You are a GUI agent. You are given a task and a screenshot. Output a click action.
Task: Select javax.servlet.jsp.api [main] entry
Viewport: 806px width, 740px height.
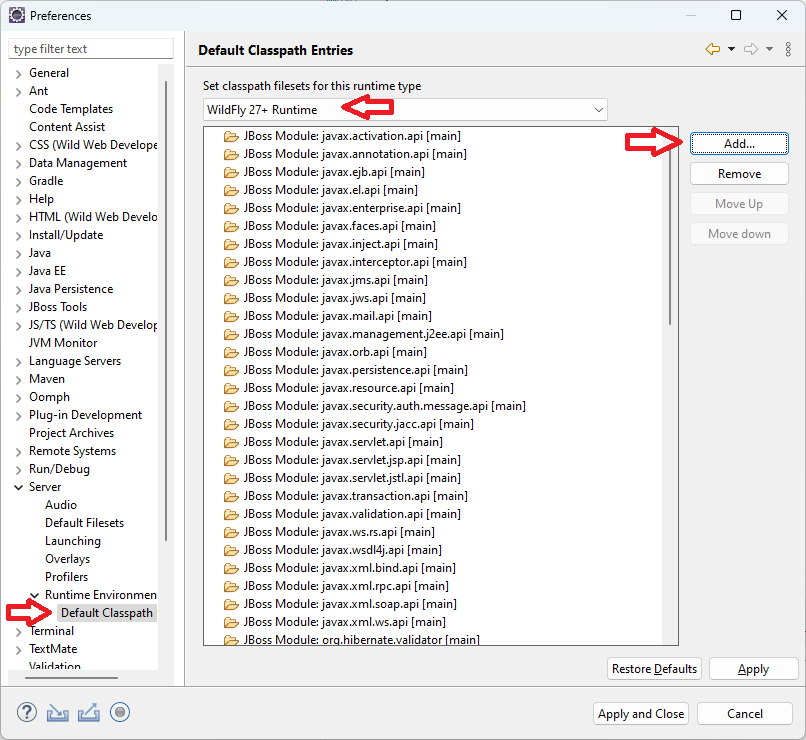pyautogui.click(x=352, y=460)
